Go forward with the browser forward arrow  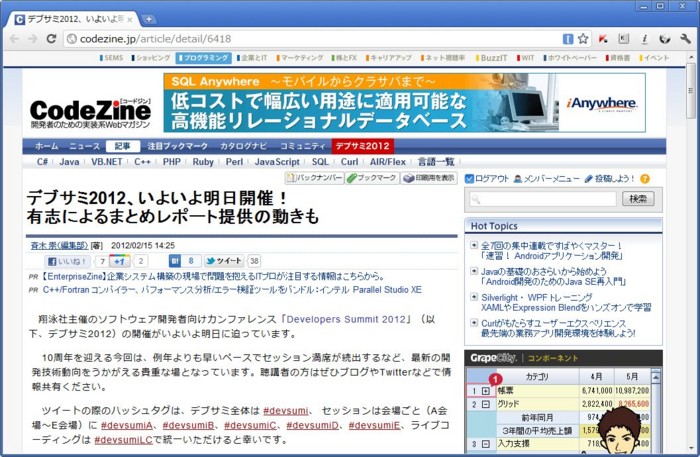click(x=33, y=39)
